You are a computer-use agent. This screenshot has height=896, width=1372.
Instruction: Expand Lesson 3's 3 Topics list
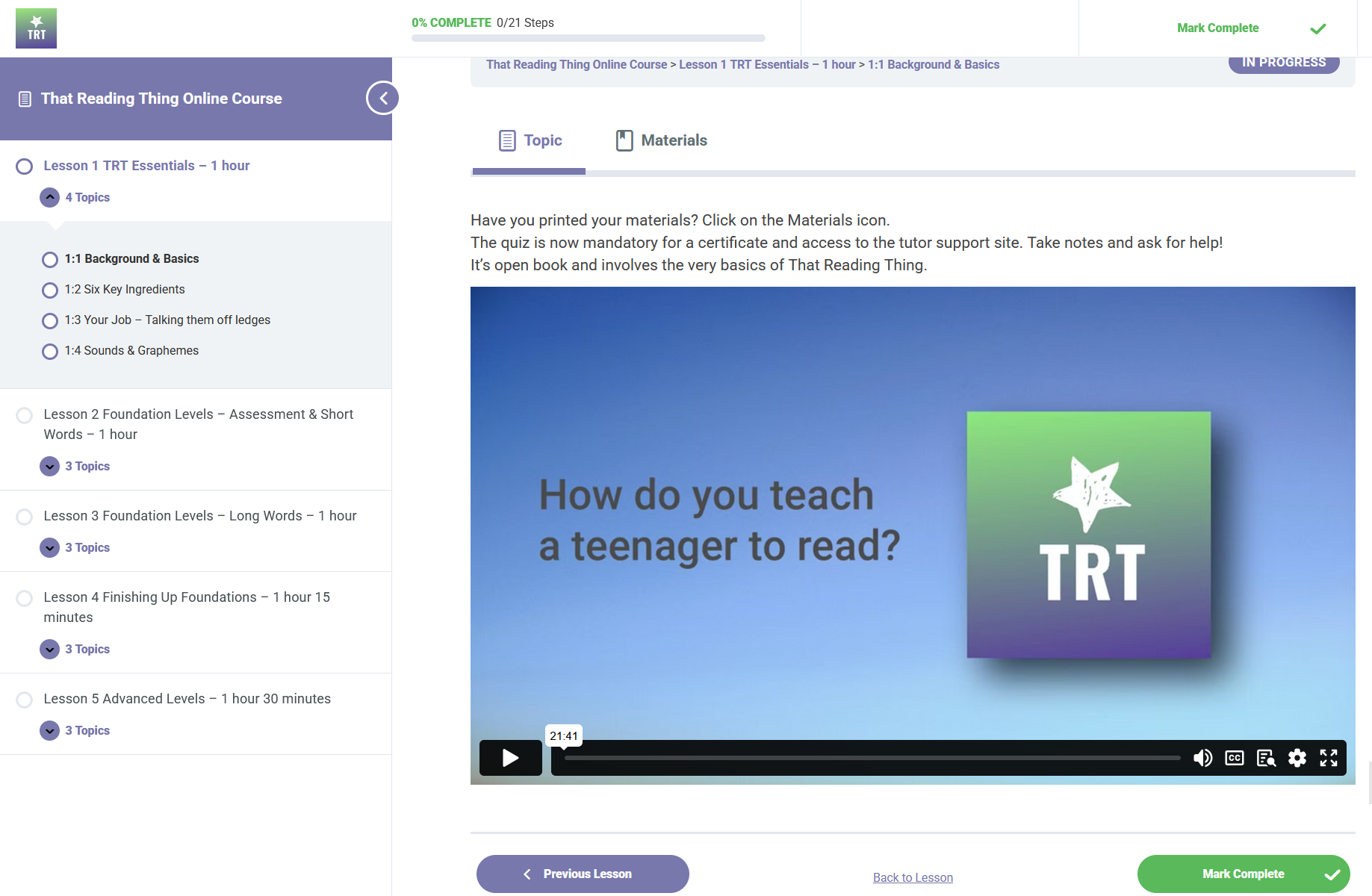(49, 547)
